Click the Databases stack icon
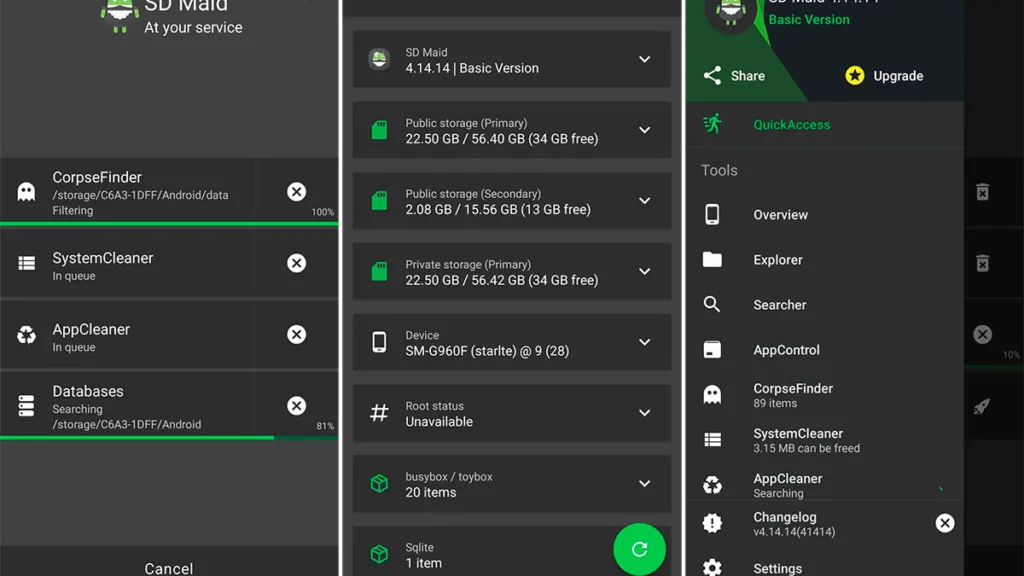The image size is (1024, 576). coord(26,406)
